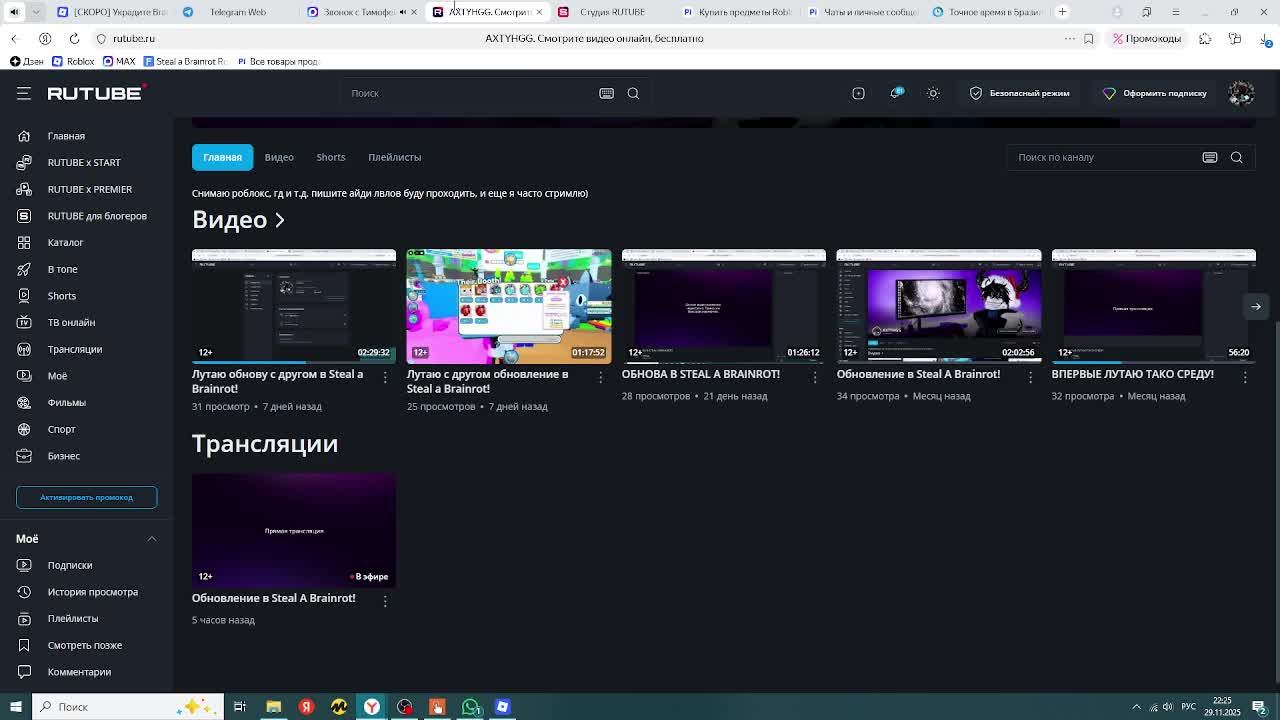The width and height of the screenshot is (1280, 720).
Task: Expand the Видео section heading arrow
Action: point(280,220)
